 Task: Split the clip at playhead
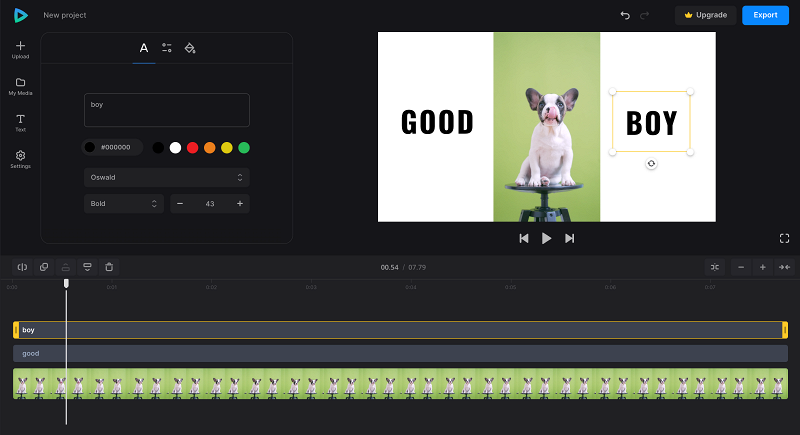point(22,267)
